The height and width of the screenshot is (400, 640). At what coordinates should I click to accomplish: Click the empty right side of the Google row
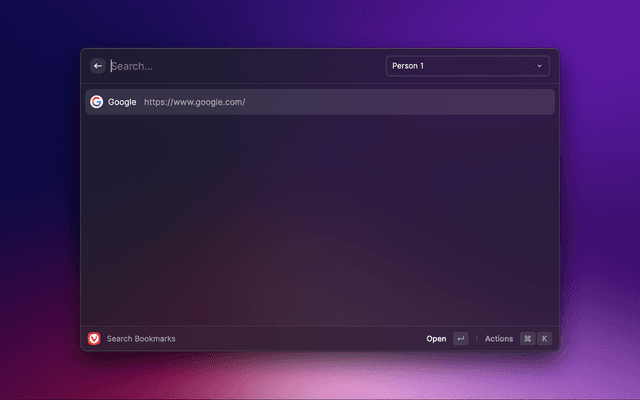point(420,102)
